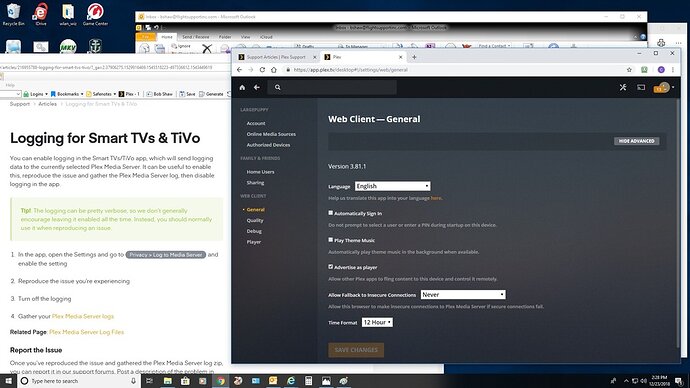Click Save in the password toolbar
The width and height of the screenshot is (690, 388).
coord(187,94)
